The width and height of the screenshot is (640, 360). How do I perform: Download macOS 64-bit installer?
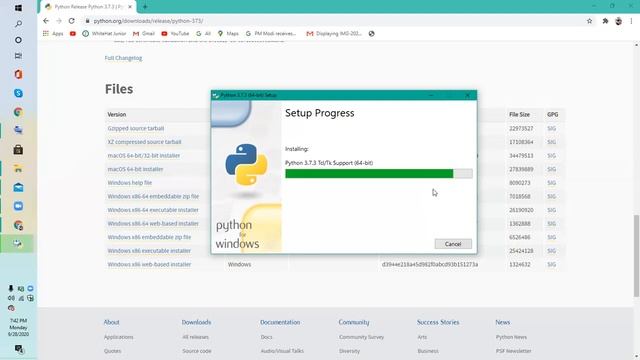[x=135, y=169]
